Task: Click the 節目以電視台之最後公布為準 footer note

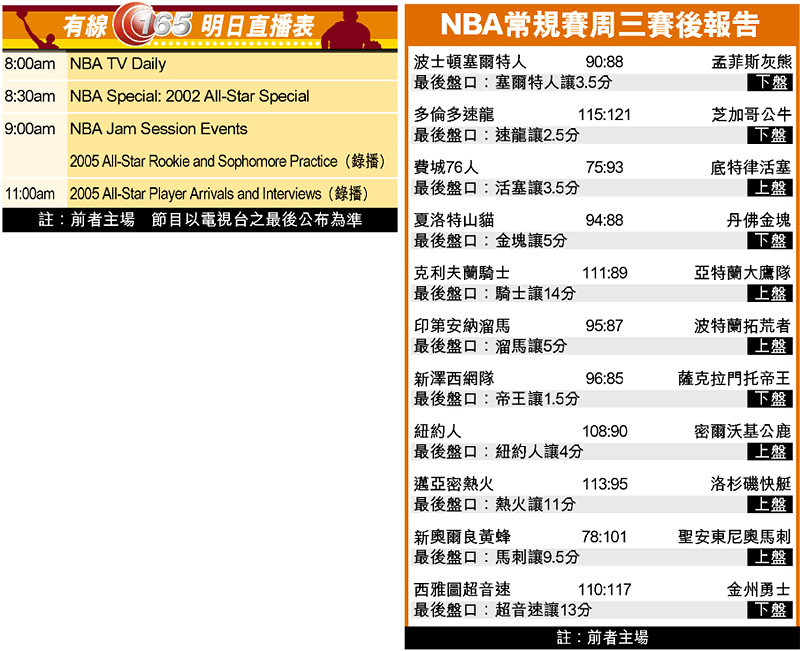Action: point(257,219)
